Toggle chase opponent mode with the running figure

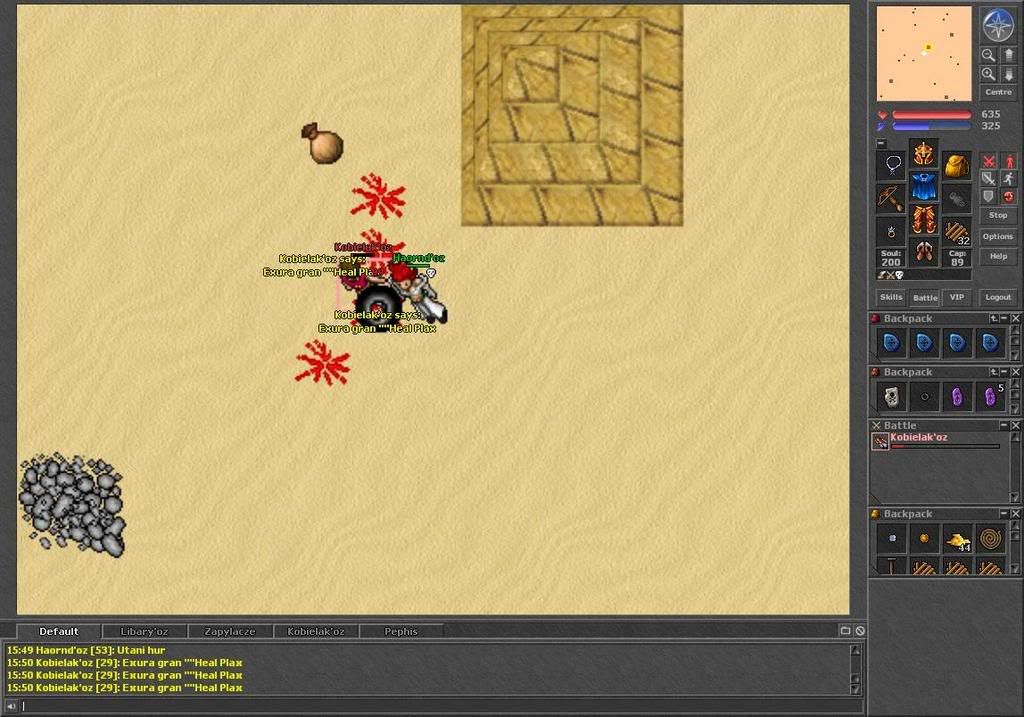tap(1009, 178)
